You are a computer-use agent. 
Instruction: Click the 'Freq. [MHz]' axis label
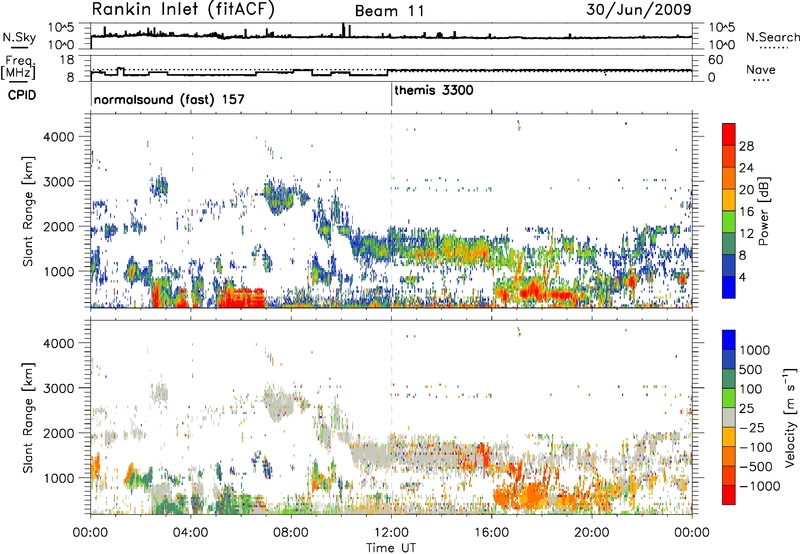pyautogui.click(x=18, y=67)
